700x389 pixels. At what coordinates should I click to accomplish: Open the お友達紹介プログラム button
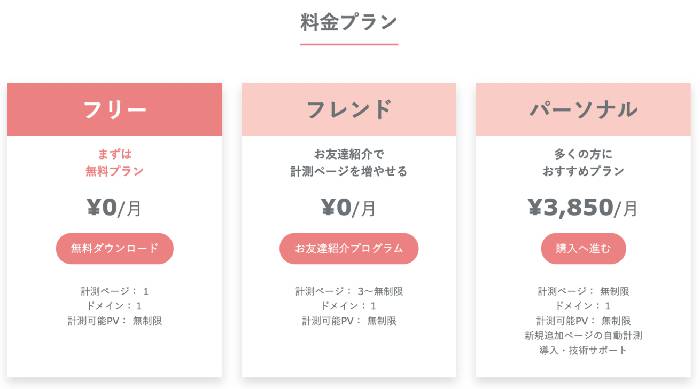tap(349, 248)
